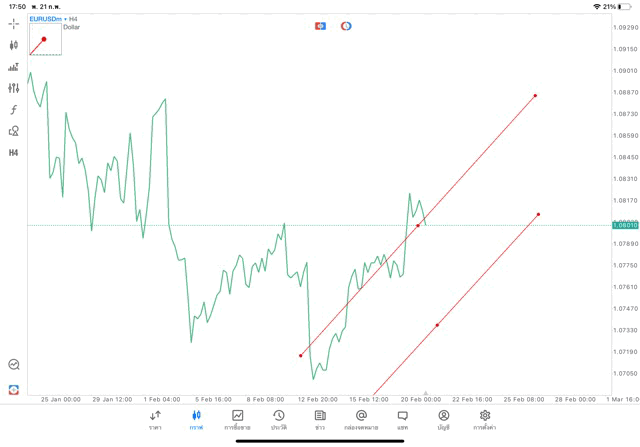Open the account (บัญชี) tab
The height and width of the screenshot is (447, 640).
point(443,419)
